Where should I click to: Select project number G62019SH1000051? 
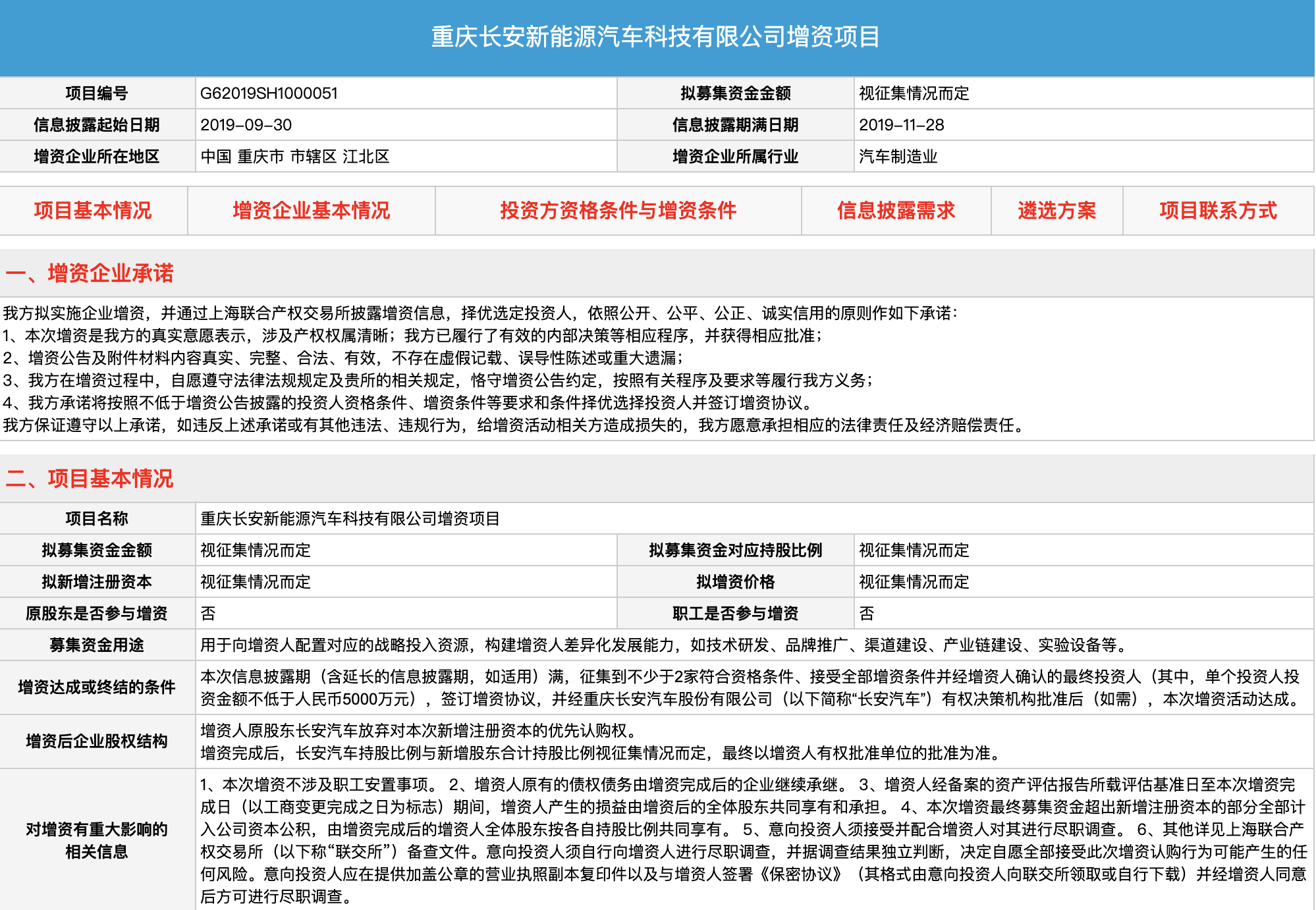[x=269, y=94]
